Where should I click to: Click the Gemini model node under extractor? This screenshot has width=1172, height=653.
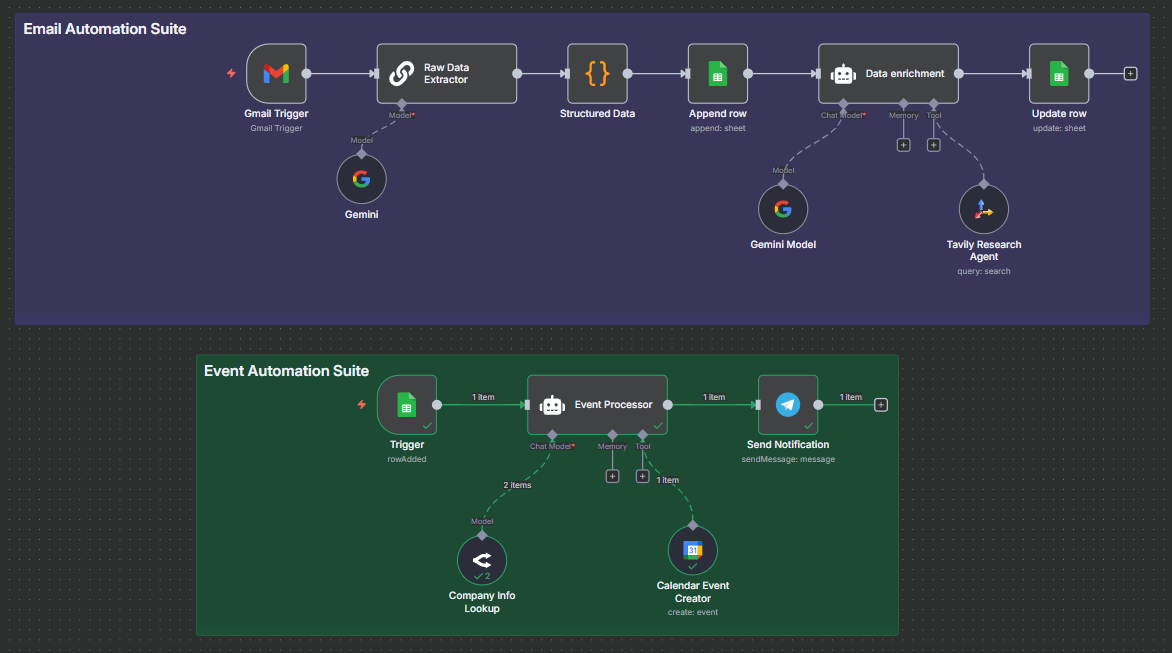coord(361,180)
